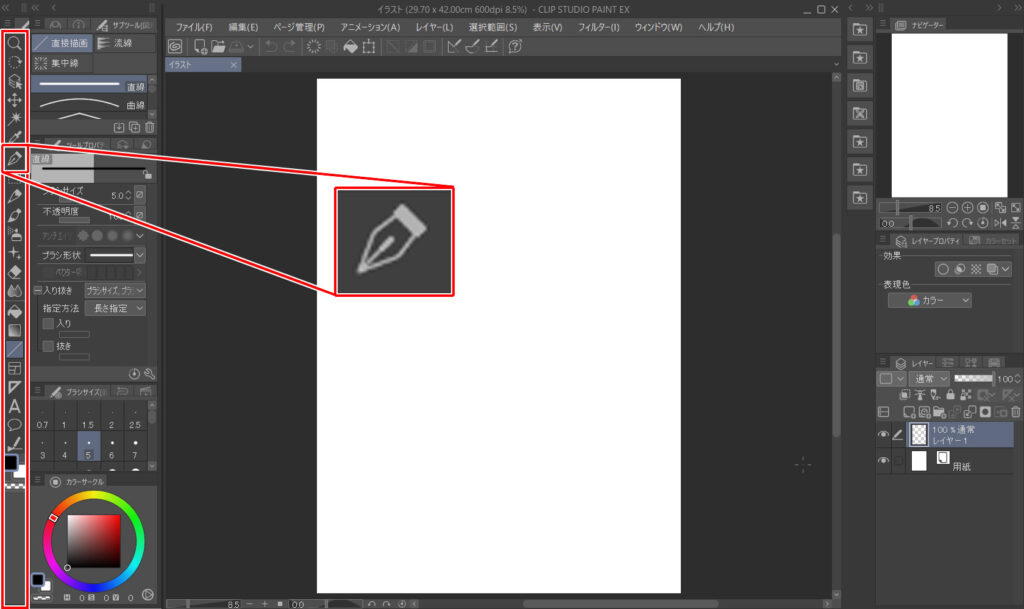Click the Open file folder icon
Image resolution: width=1024 pixels, height=609 pixels.
coord(218,46)
